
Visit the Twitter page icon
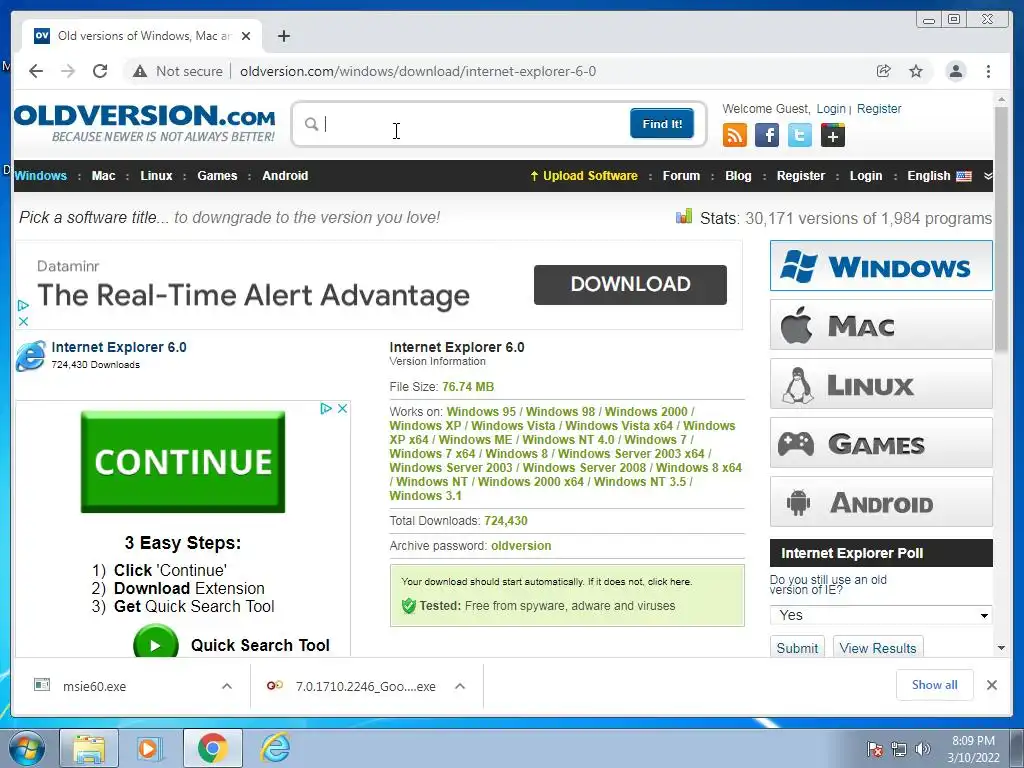pyautogui.click(x=799, y=135)
